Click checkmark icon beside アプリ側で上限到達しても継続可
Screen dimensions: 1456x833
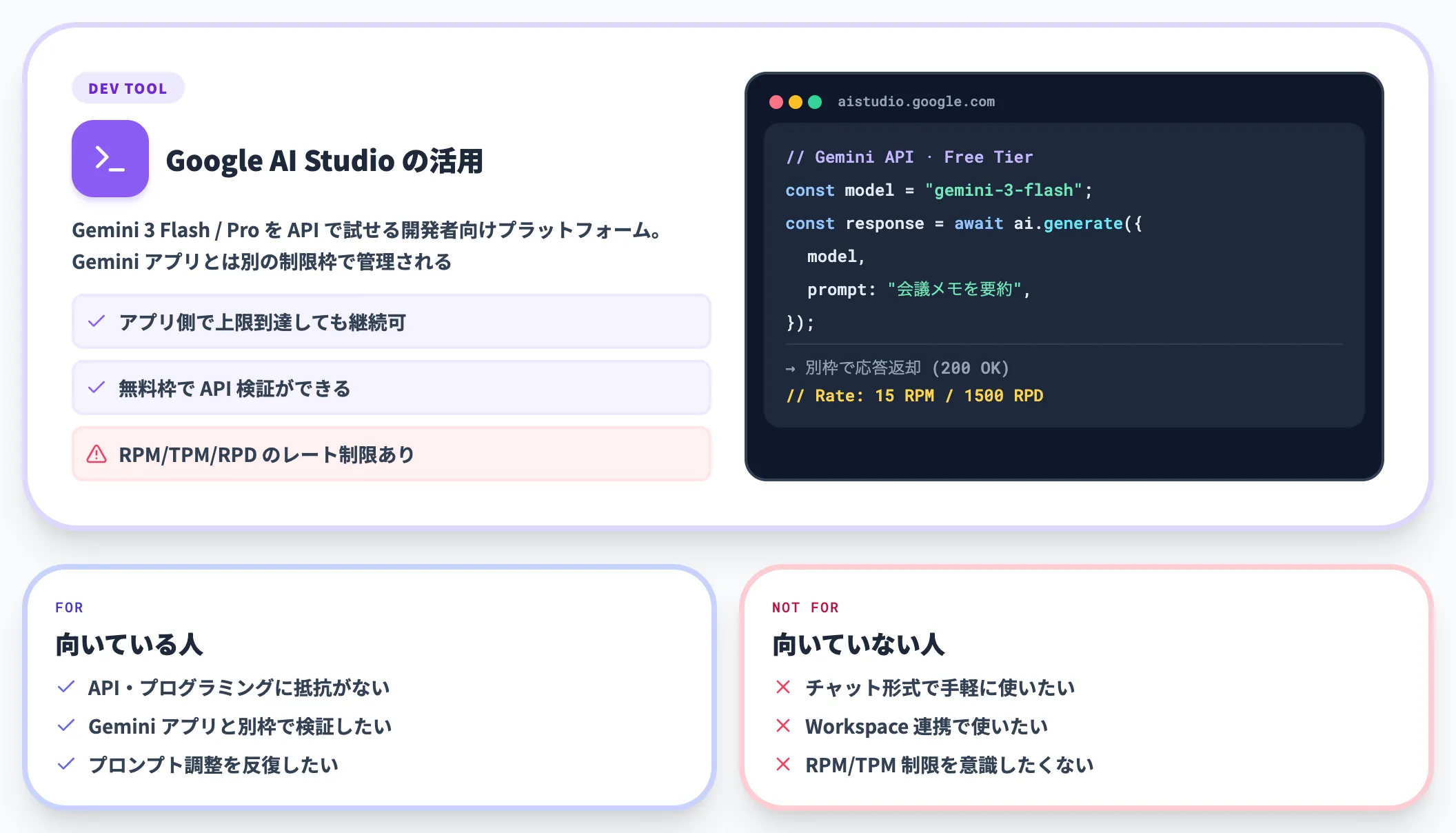click(x=97, y=321)
